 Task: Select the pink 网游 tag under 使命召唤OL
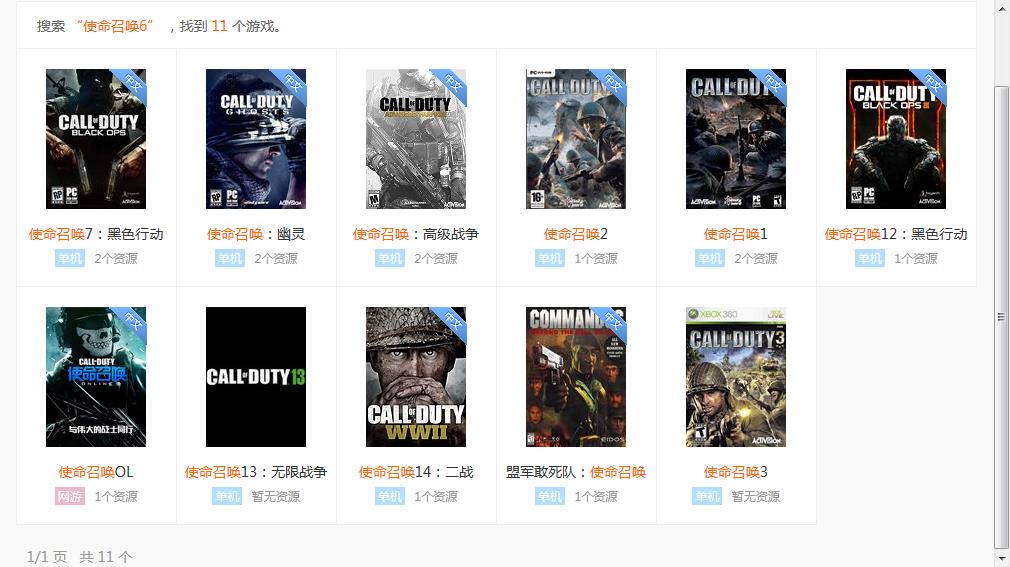pyautogui.click(x=70, y=496)
